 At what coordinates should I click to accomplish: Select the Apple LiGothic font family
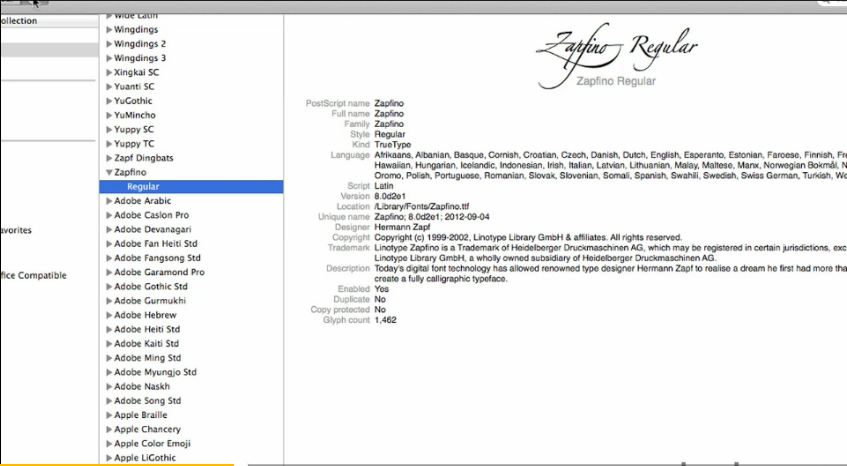(145, 458)
